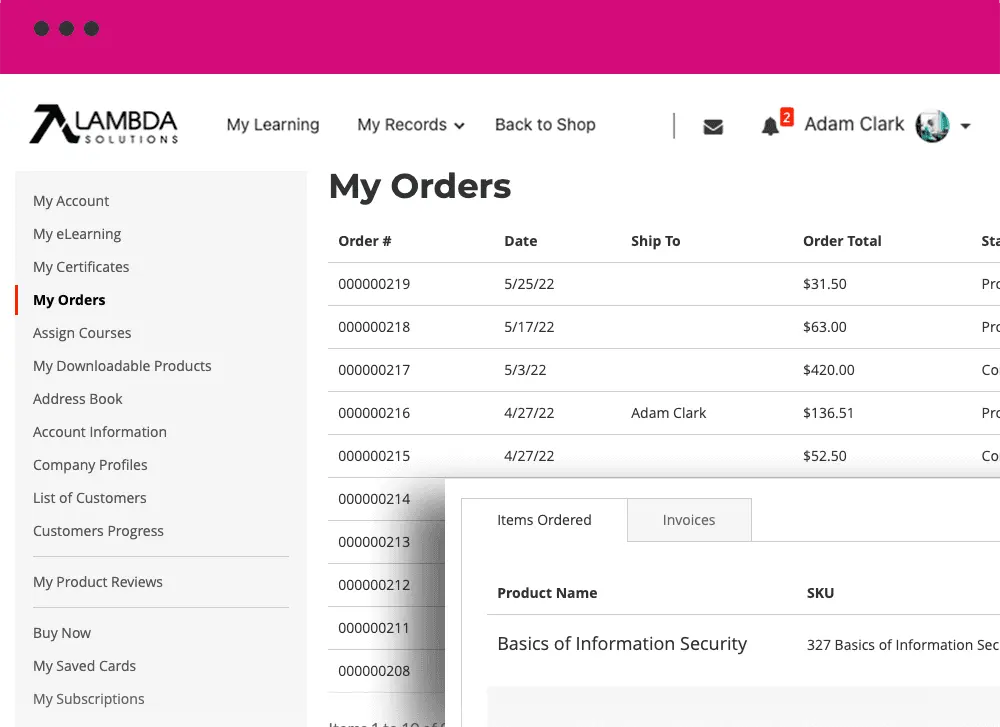Click the Date column header
This screenshot has width=1000, height=727.
click(x=520, y=241)
